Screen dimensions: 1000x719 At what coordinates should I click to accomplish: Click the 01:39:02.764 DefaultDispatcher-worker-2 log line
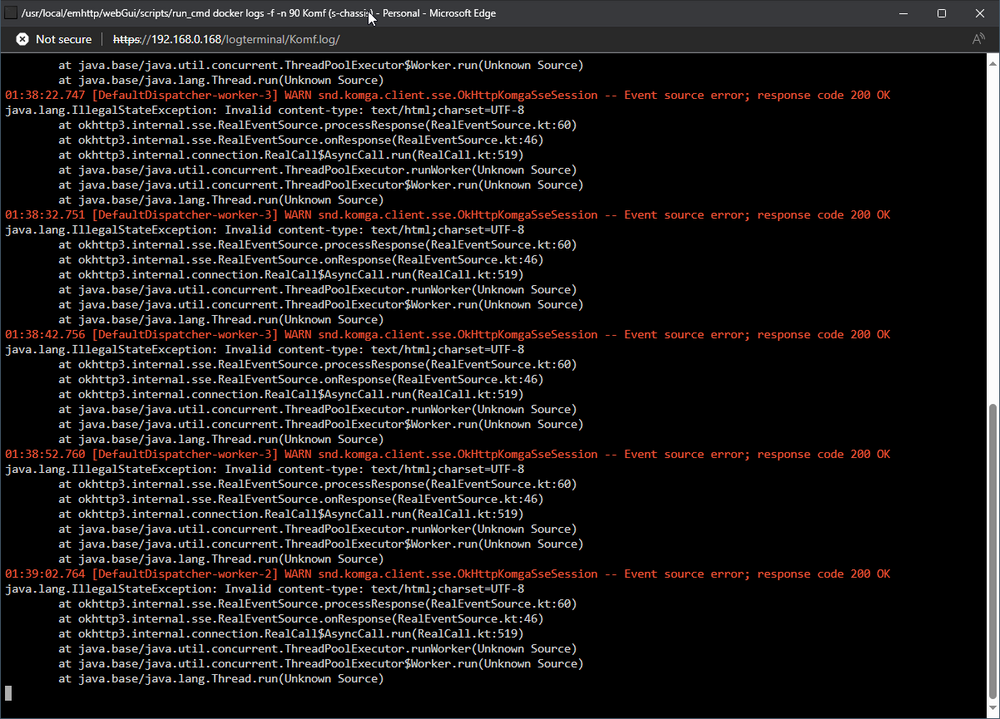pos(448,574)
